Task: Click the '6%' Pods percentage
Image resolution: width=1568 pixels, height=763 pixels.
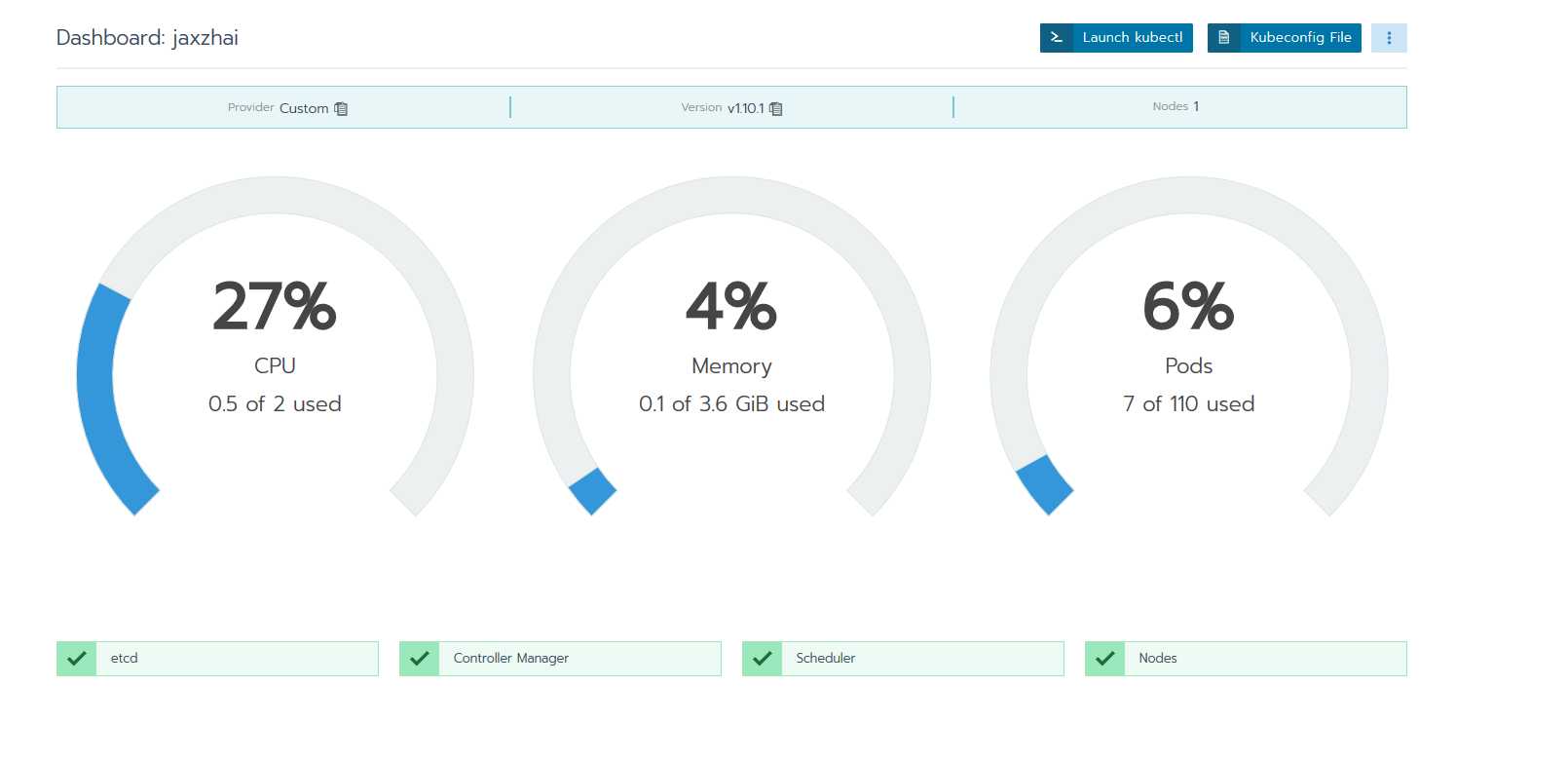Action: point(1188,306)
